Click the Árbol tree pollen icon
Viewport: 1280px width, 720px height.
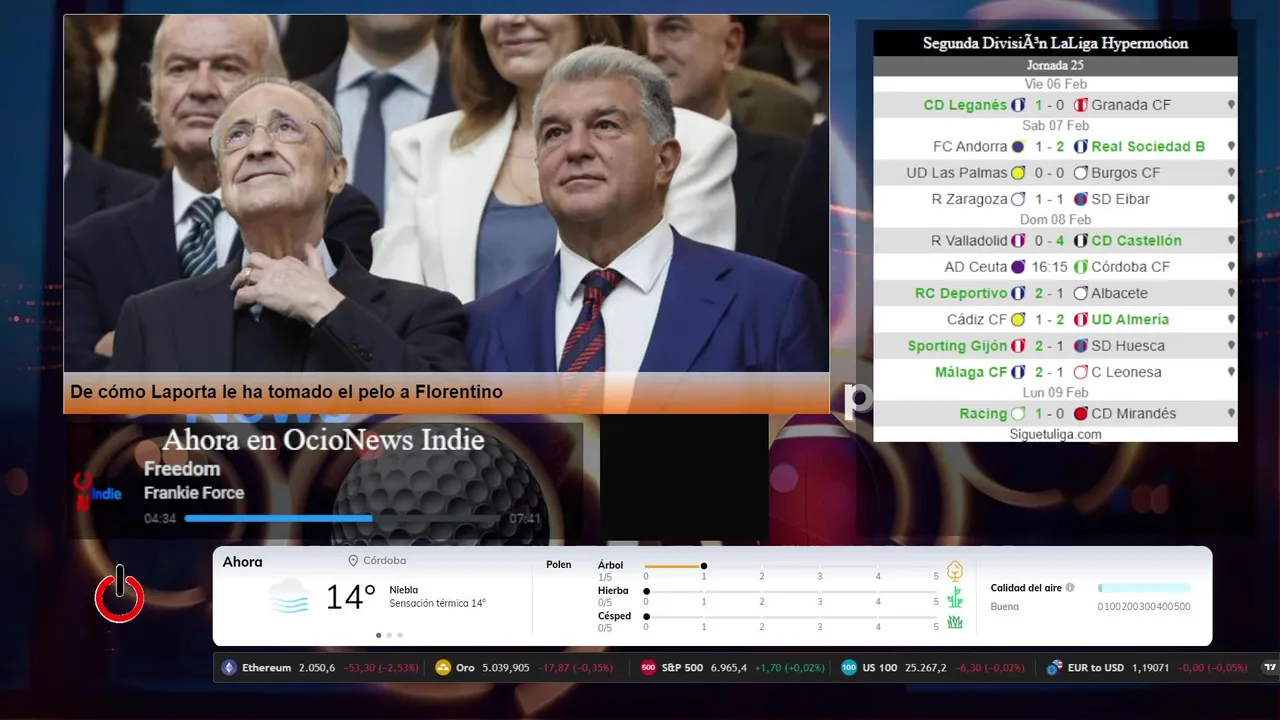(x=955, y=572)
